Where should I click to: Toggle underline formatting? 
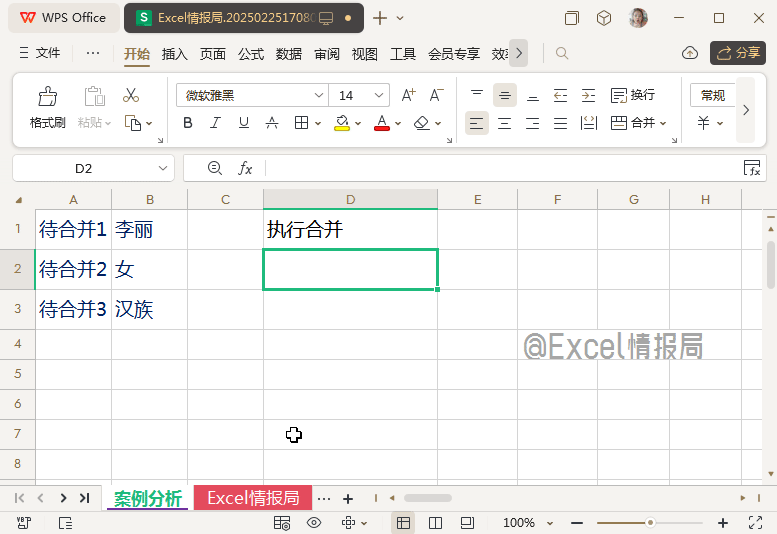point(244,123)
